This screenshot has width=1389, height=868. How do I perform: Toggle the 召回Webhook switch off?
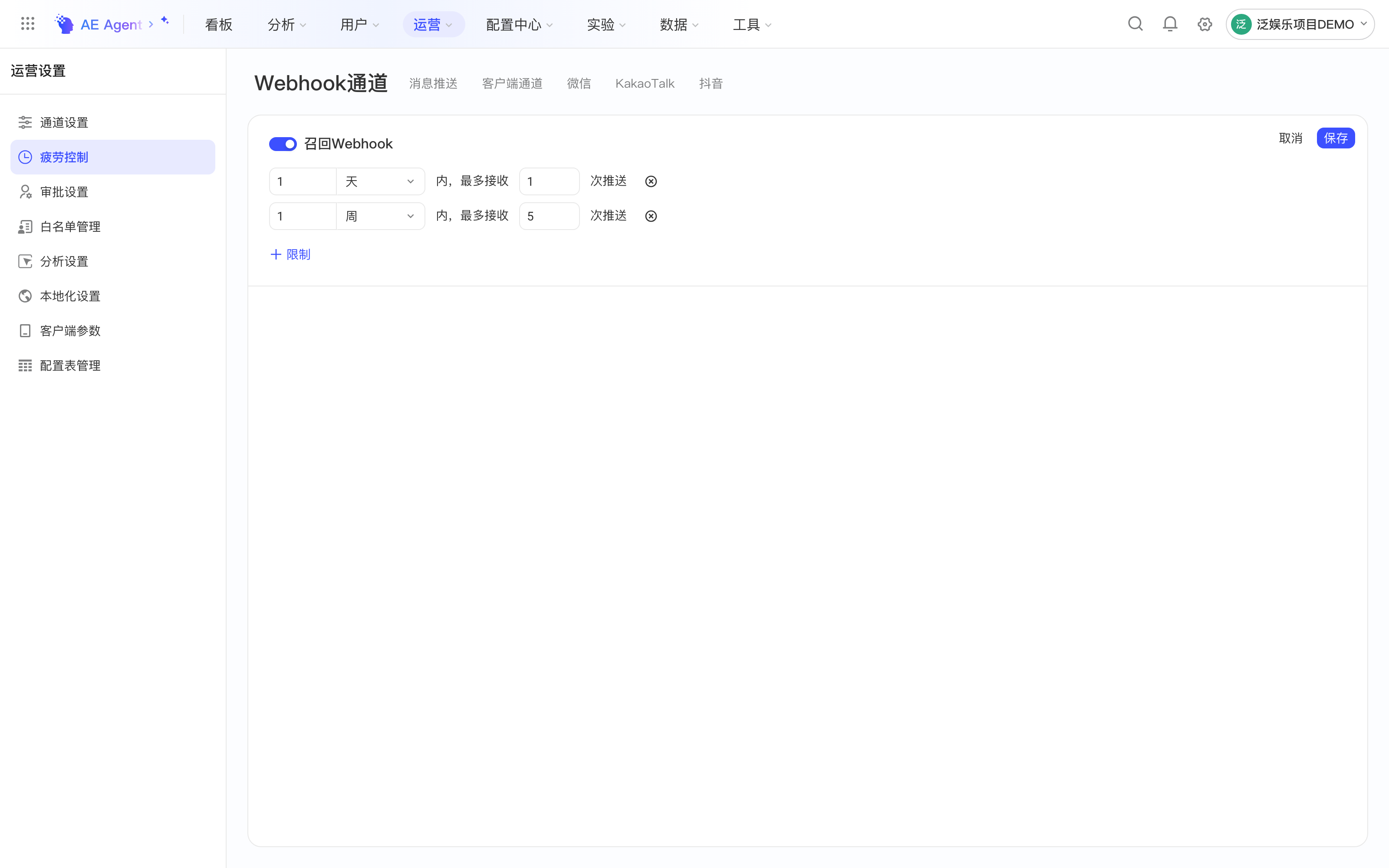[x=283, y=144]
